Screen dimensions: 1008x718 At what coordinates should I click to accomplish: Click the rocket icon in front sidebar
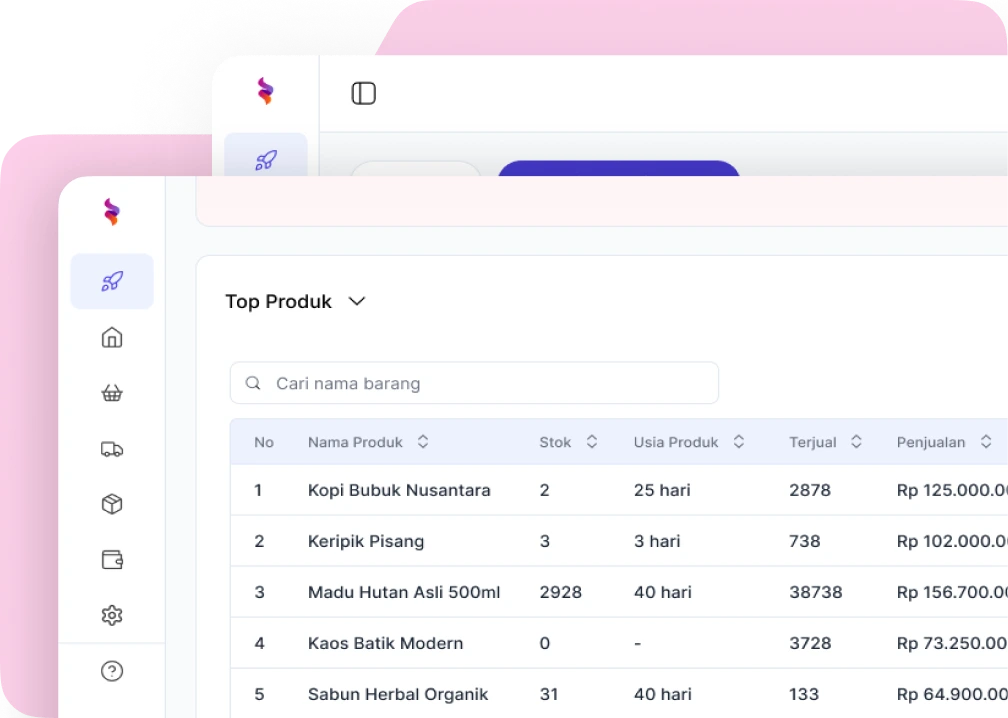tap(112, 281)
